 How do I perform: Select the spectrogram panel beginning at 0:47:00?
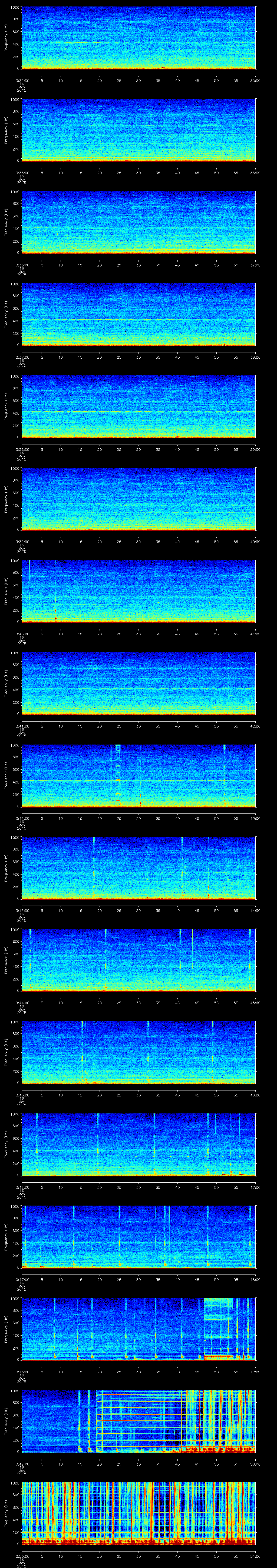coord(138,1236)
